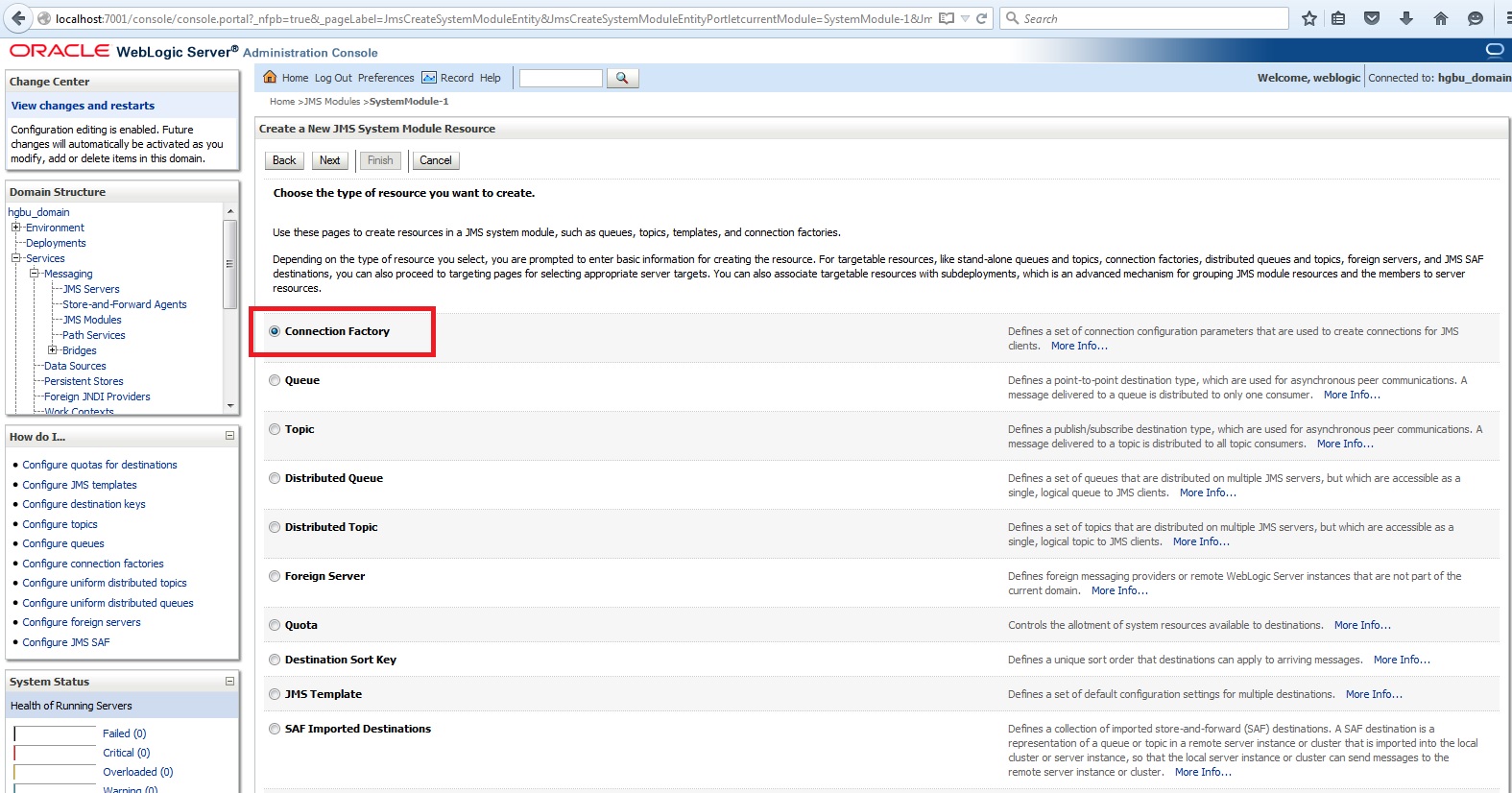Open the downloads arrow icon
This screenshot has width=1512, height=793.
(x=1406, y=18)
